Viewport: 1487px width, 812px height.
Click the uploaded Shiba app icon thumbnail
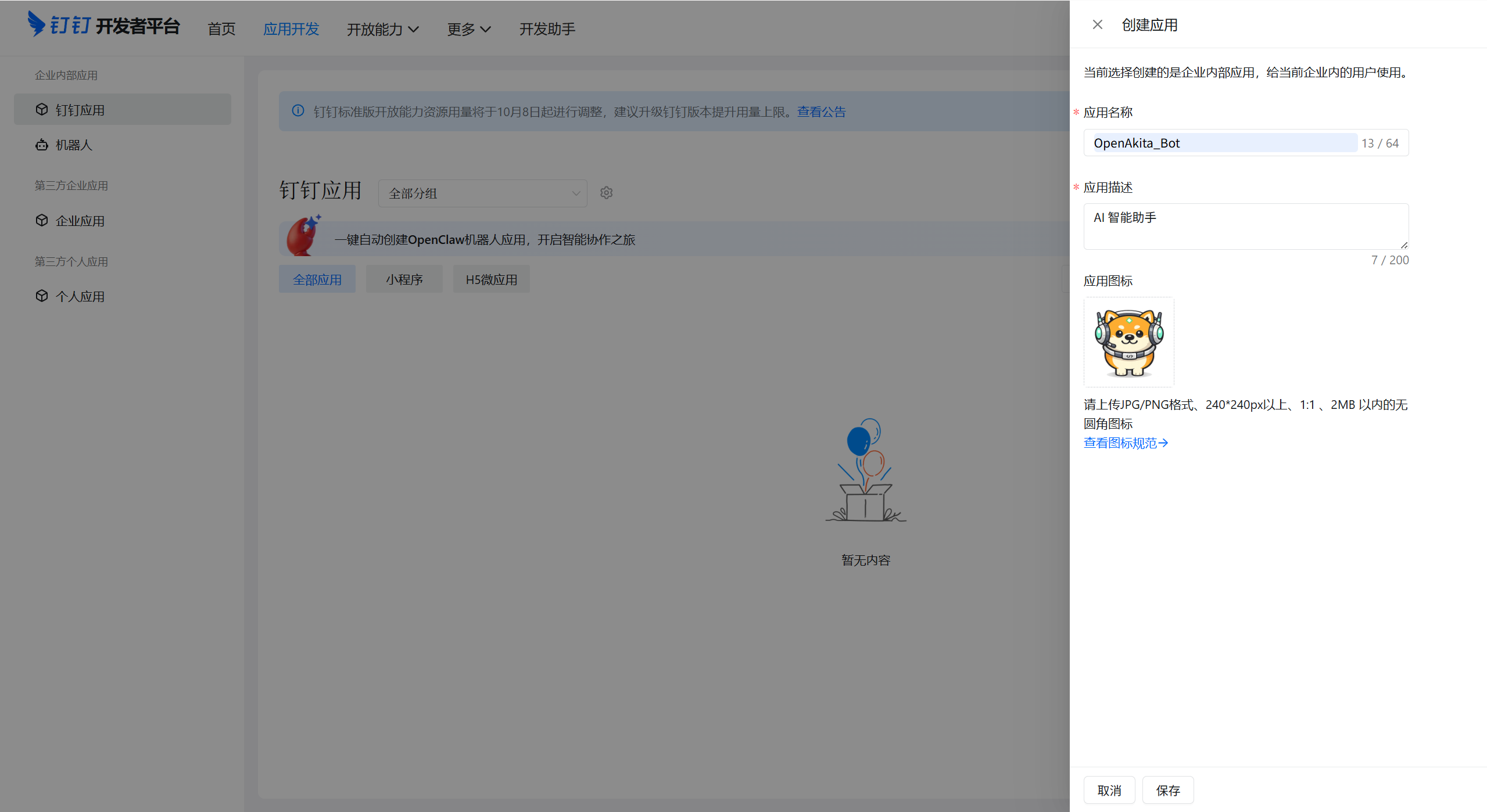[x=1128, y=342]
